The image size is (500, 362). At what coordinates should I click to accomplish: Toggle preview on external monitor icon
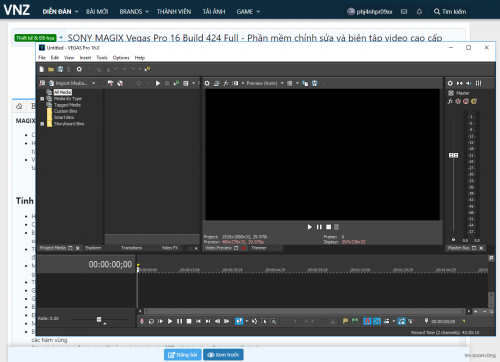[216, 83]
